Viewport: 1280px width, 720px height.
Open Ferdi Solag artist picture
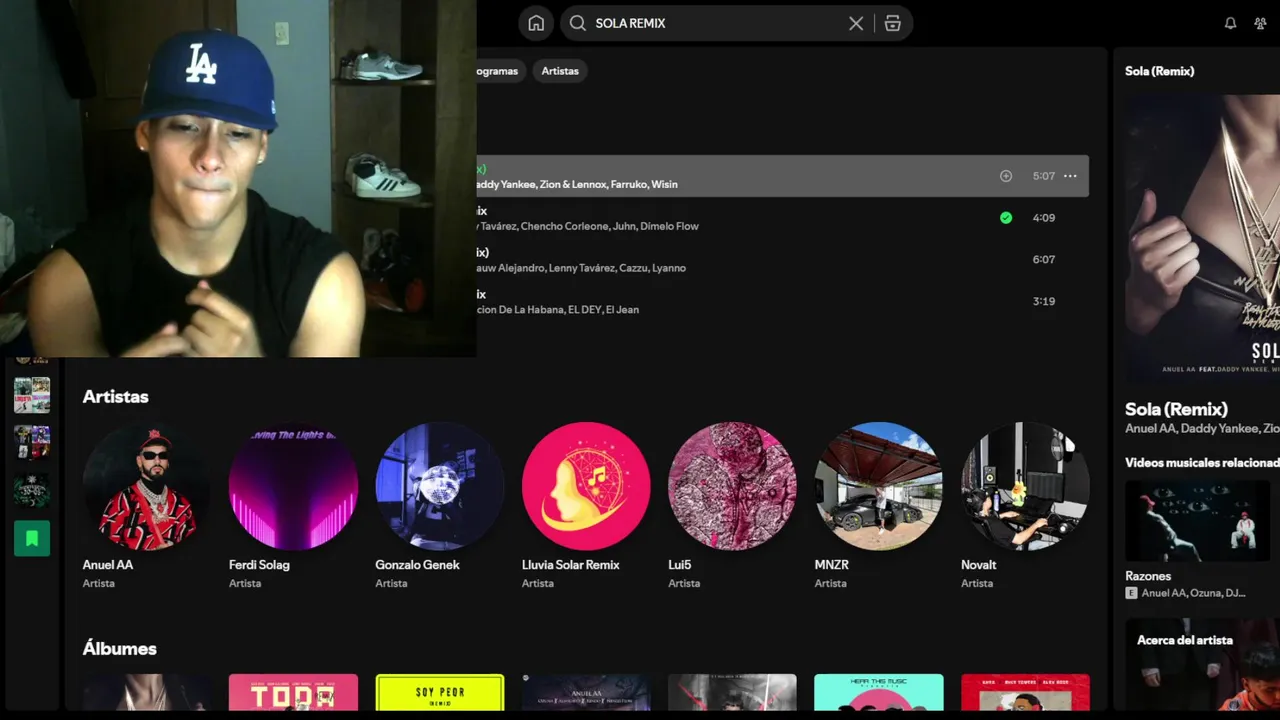[x=293, y=486]
